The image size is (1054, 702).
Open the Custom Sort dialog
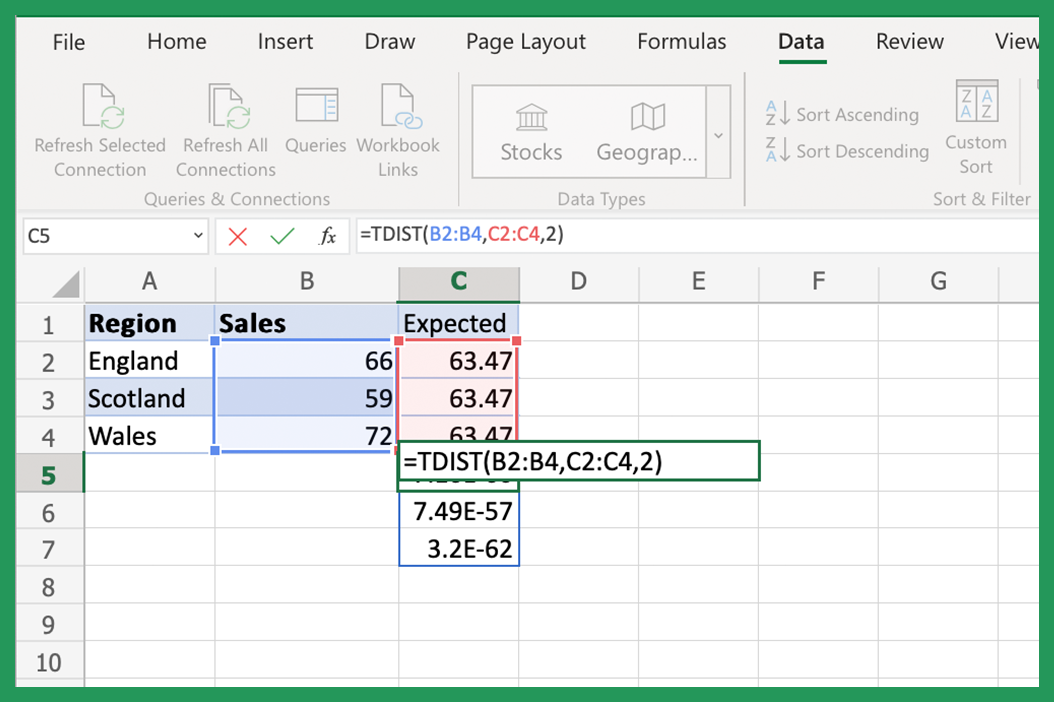point(976,130)
